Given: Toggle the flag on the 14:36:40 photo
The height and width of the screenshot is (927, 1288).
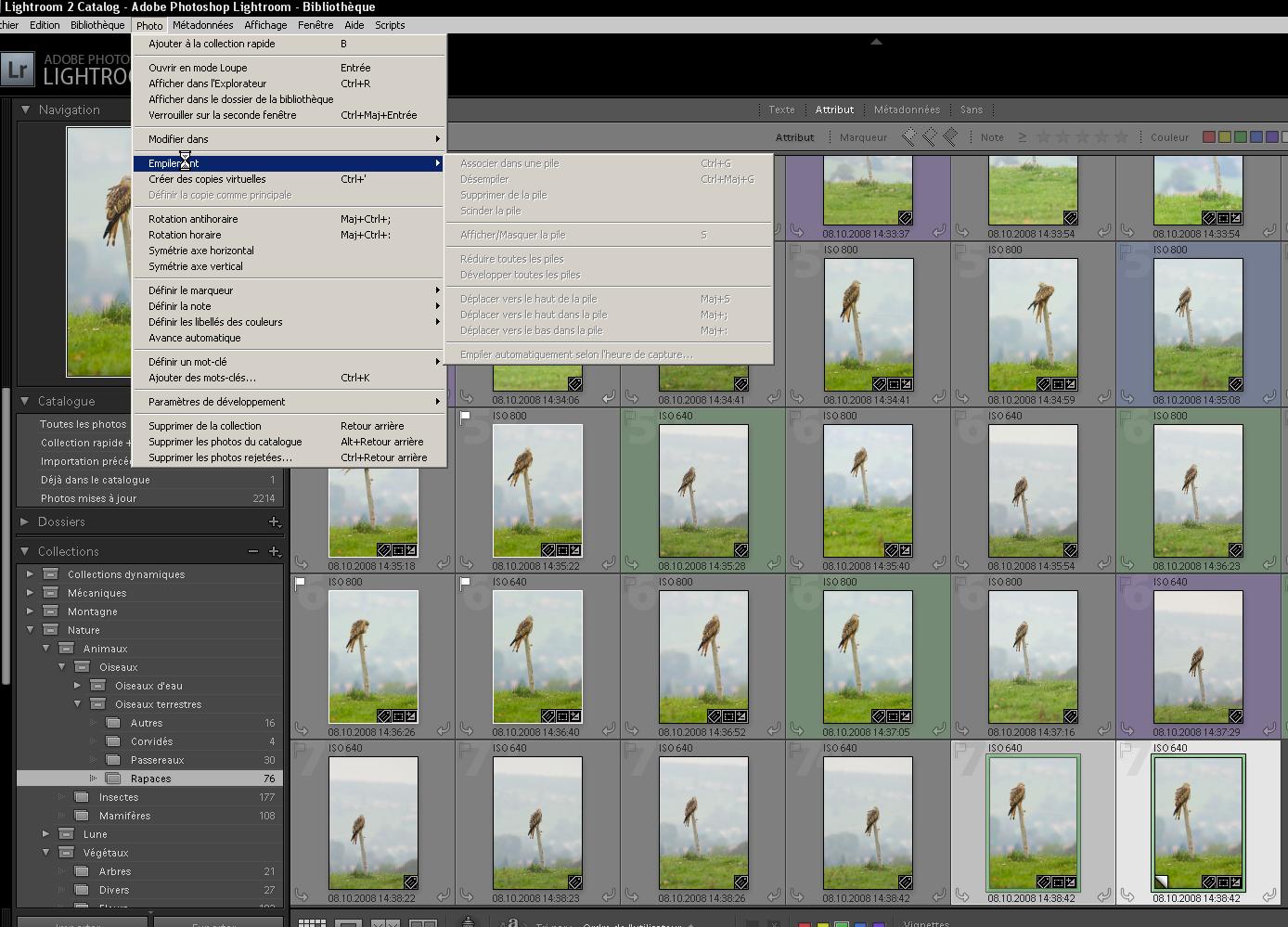Looking at the screenshot, I should pos(465,583).
